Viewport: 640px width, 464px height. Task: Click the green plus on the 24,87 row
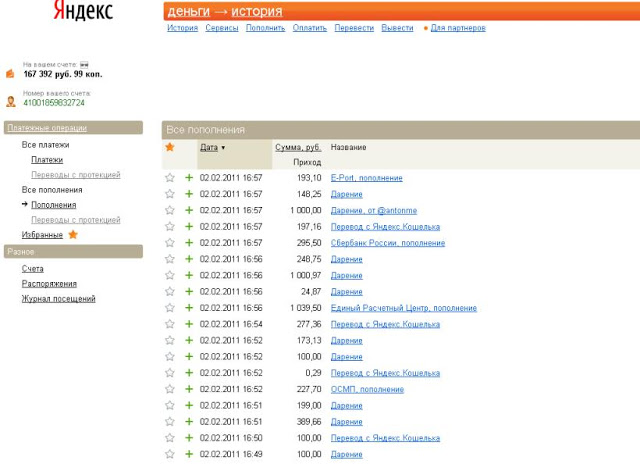point(189,291)
